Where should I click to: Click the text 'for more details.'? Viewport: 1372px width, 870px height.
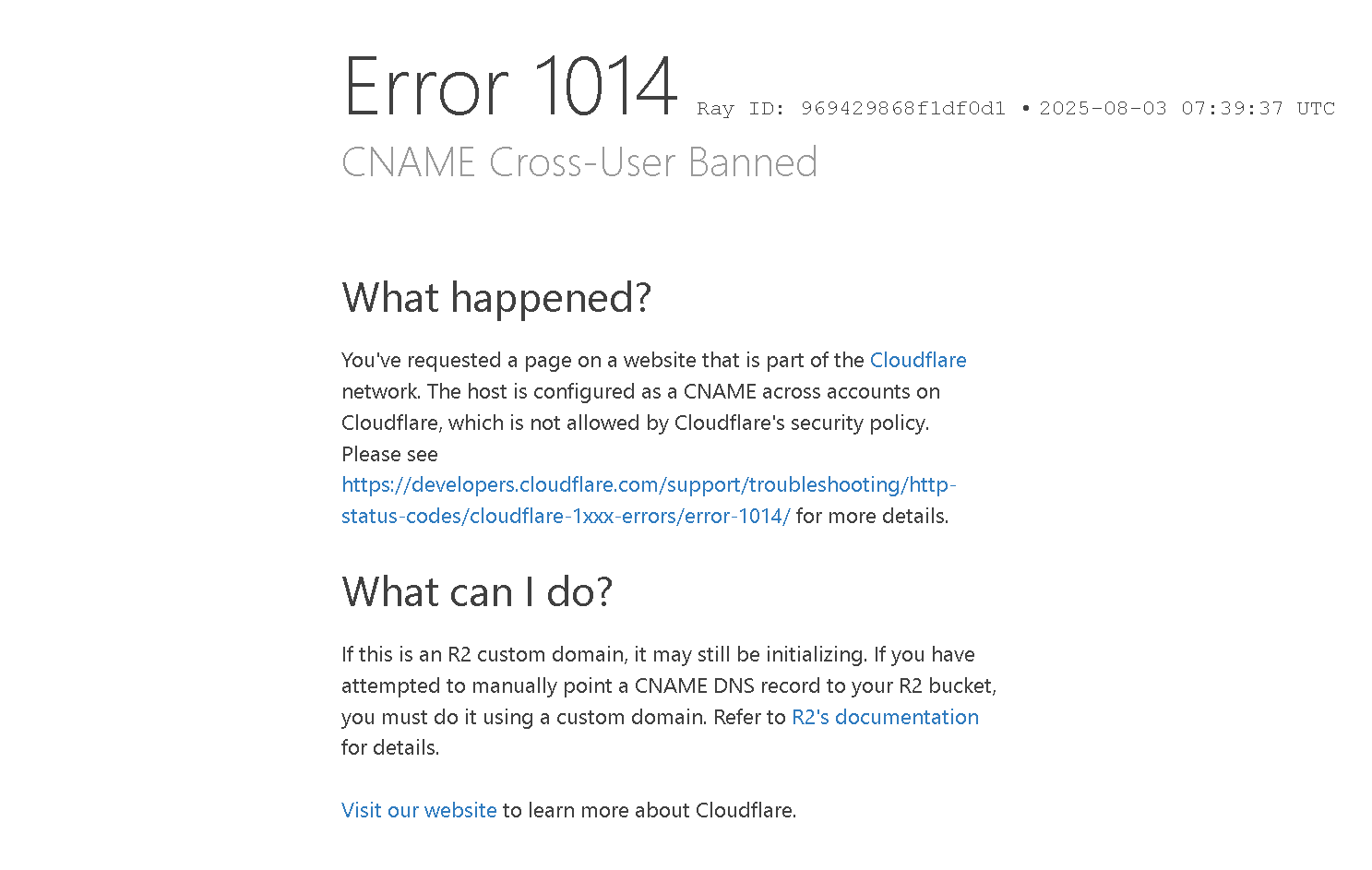[872, 516]
